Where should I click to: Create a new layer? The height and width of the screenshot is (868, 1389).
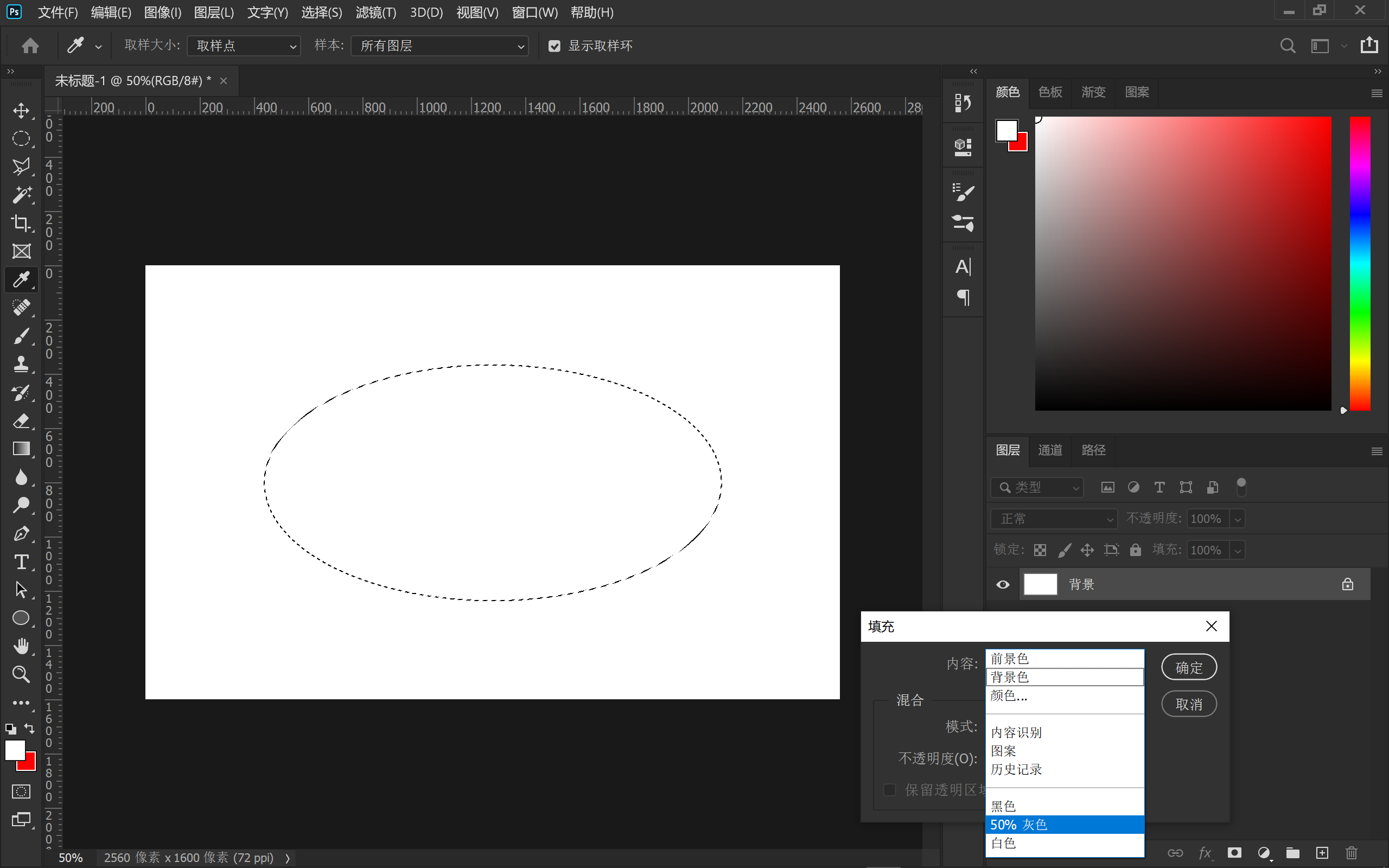point(1322,852)
